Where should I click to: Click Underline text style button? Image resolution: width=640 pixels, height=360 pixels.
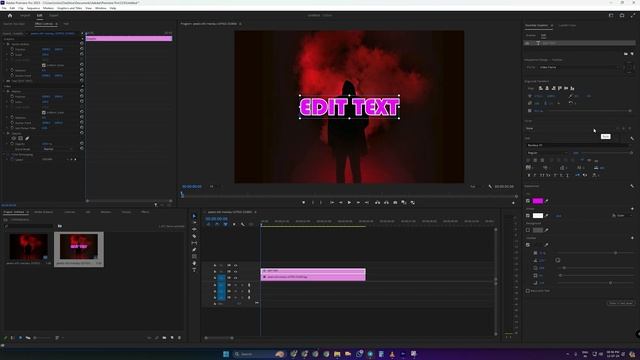pyautogui.click(x=567, y=175)
